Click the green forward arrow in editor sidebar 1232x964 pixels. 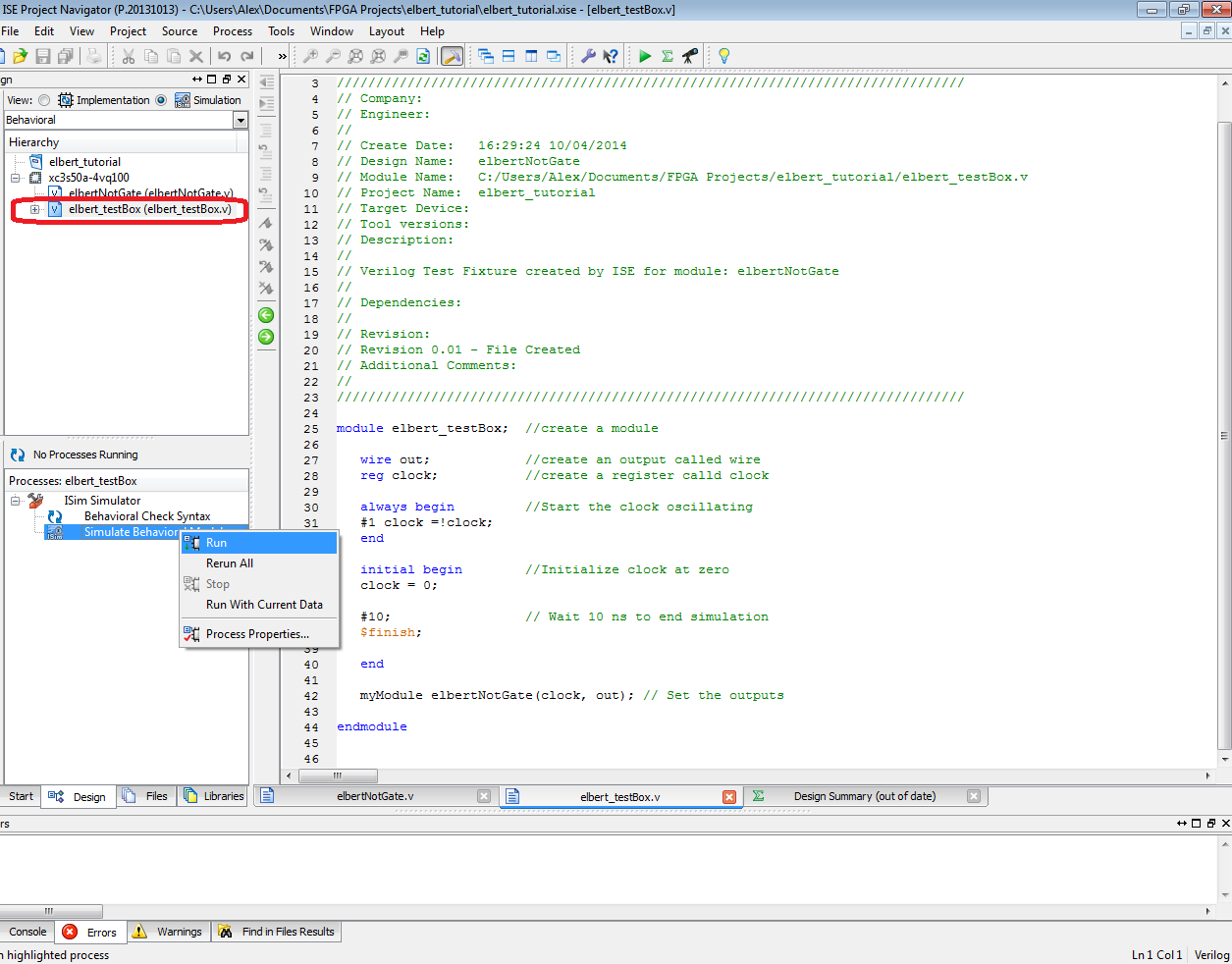coord(266,337)
